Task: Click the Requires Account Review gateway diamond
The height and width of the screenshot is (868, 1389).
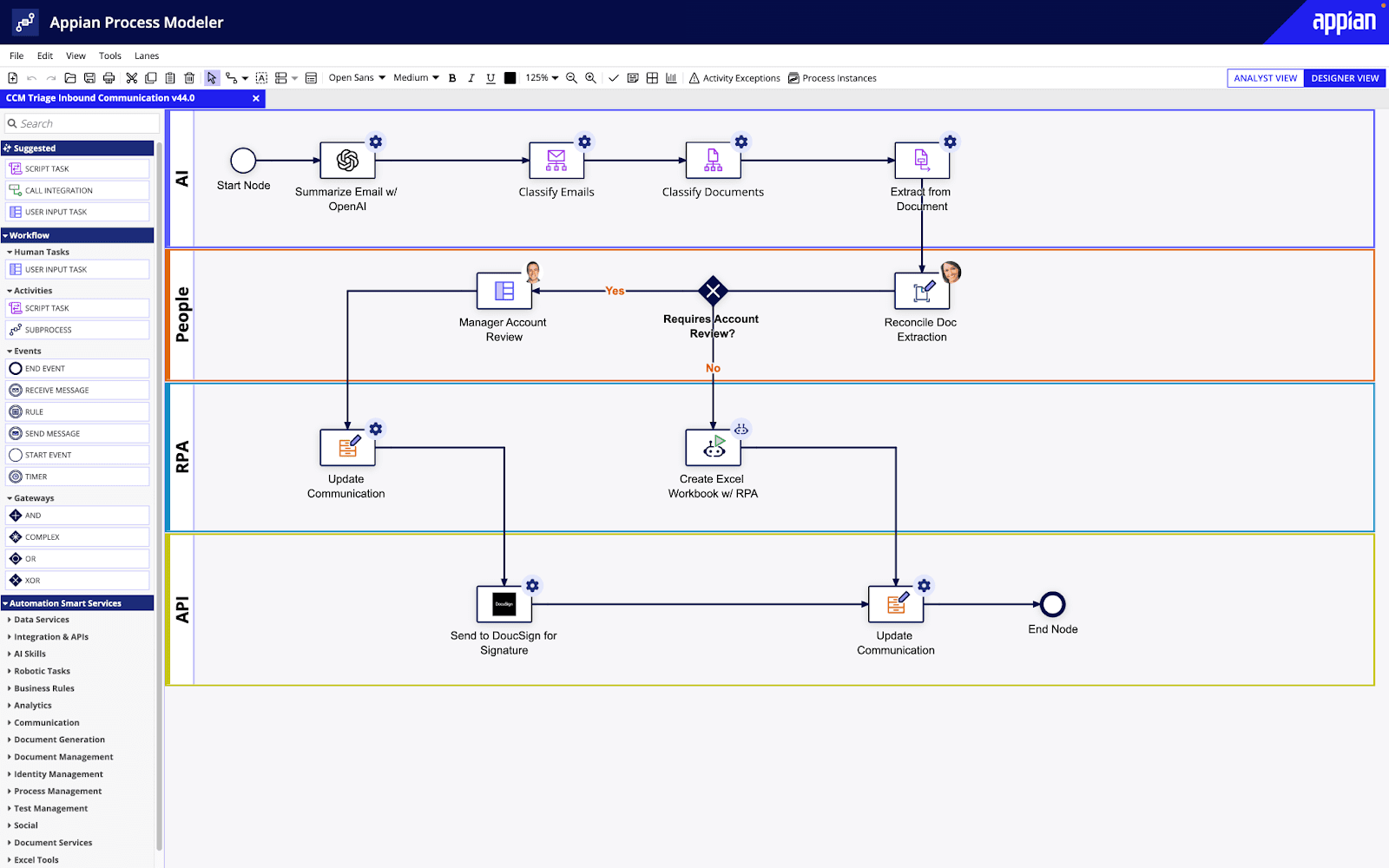Action: [713, 291]
